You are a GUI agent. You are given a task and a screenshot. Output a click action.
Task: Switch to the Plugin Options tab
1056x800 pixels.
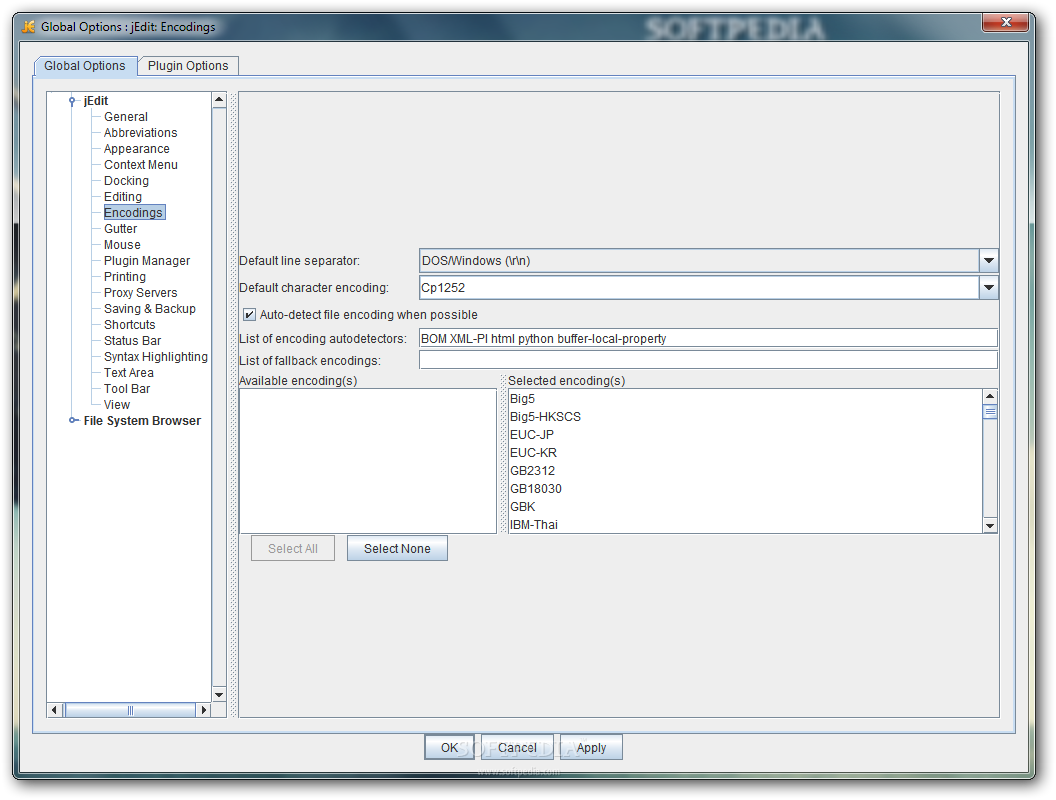tap(188, 66)
